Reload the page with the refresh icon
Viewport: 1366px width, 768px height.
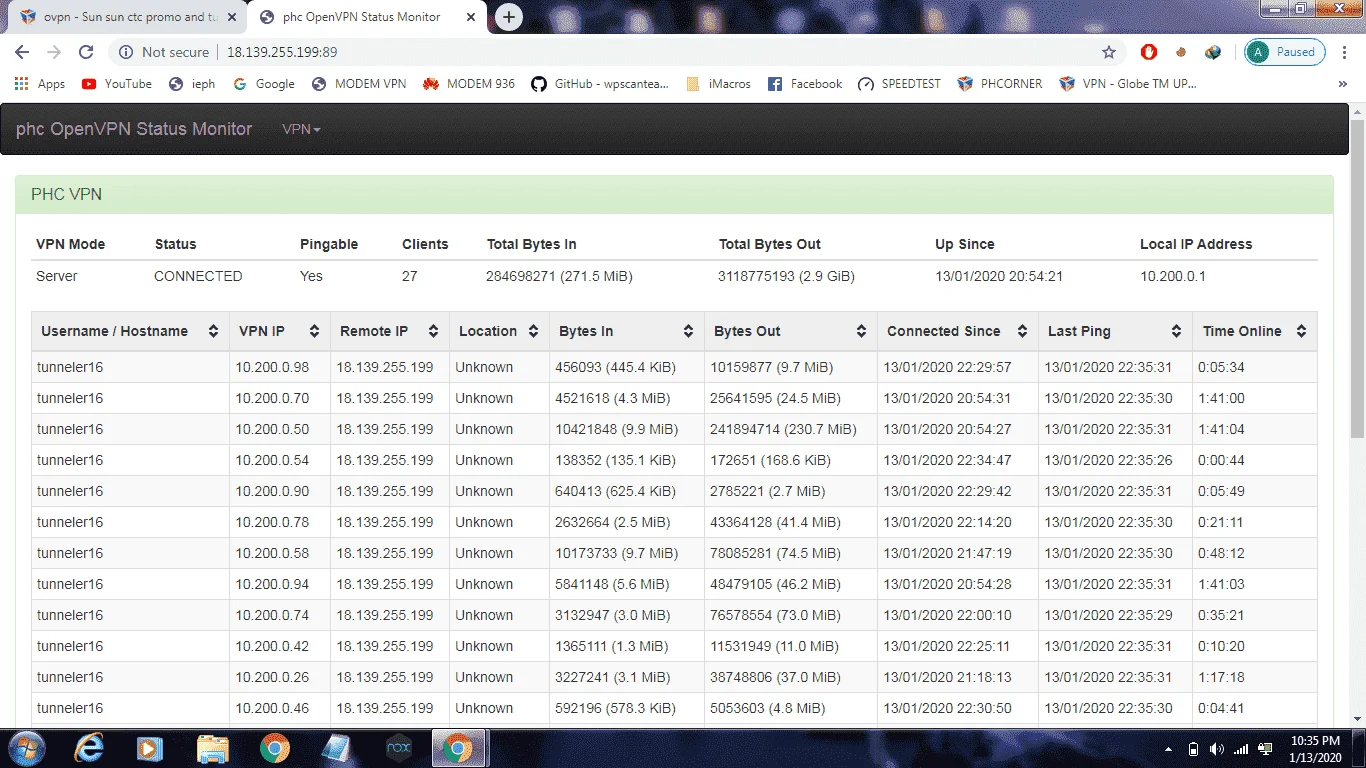pyautogui.click(x=86, y=52)
